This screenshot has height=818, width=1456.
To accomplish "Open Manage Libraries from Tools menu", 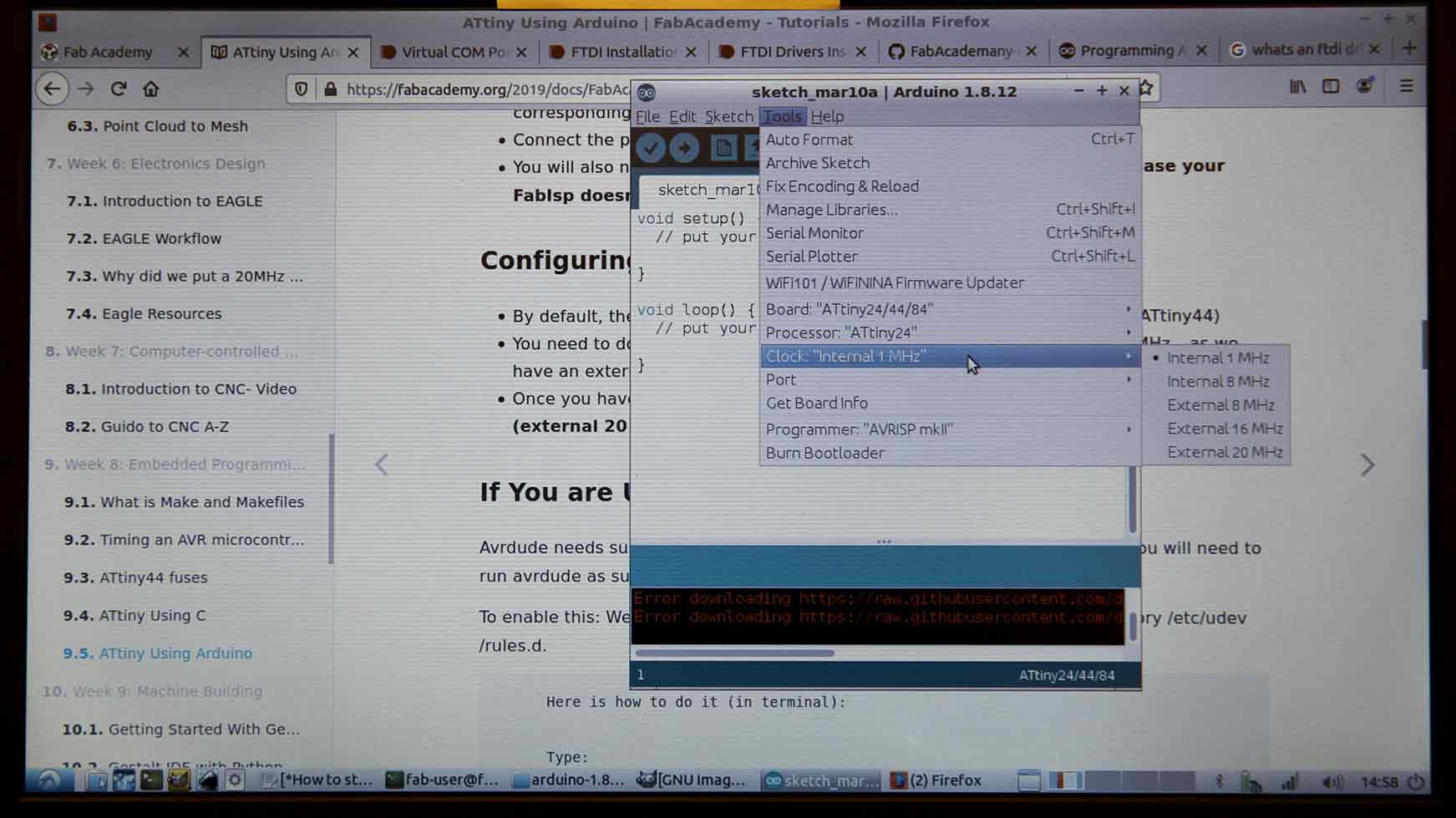I will point(950,210).
